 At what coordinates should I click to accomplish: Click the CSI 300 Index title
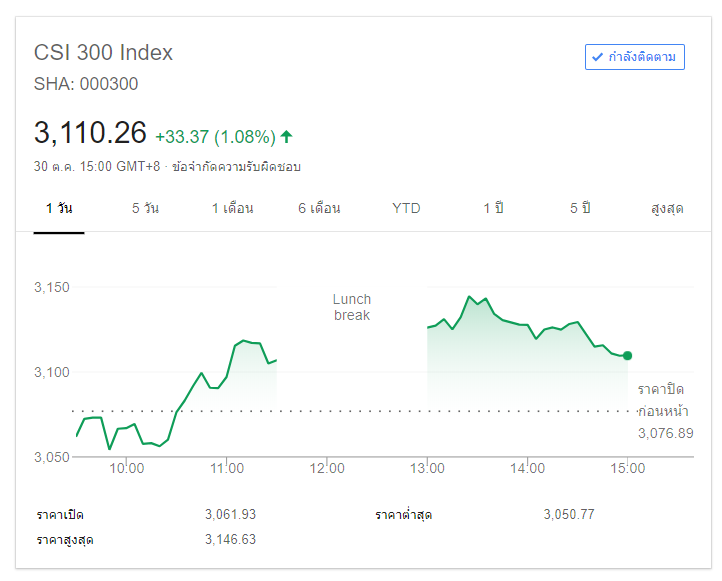(x=103, y=53)
